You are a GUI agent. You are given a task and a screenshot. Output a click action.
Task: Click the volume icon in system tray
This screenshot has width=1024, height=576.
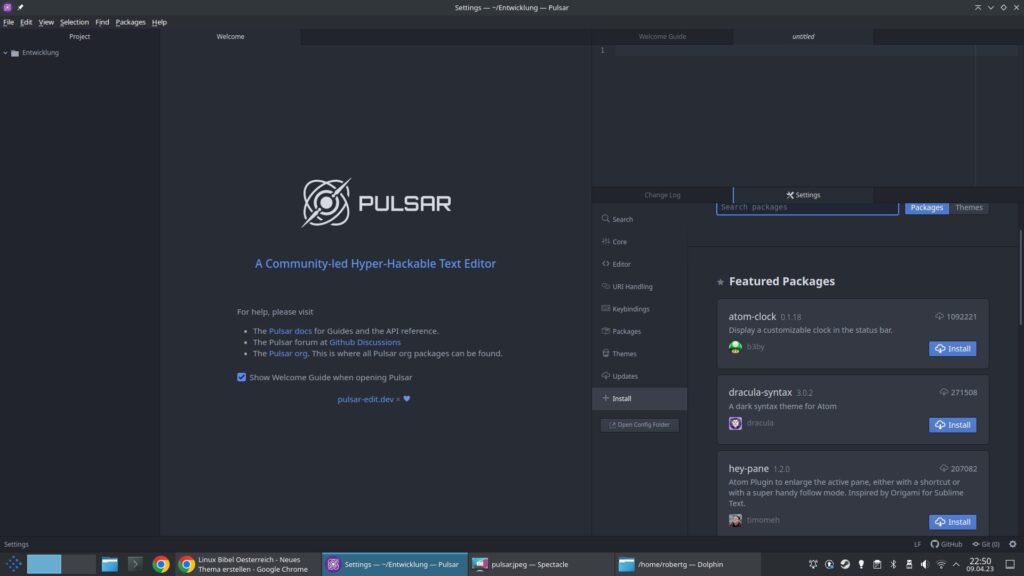(925, 564)
